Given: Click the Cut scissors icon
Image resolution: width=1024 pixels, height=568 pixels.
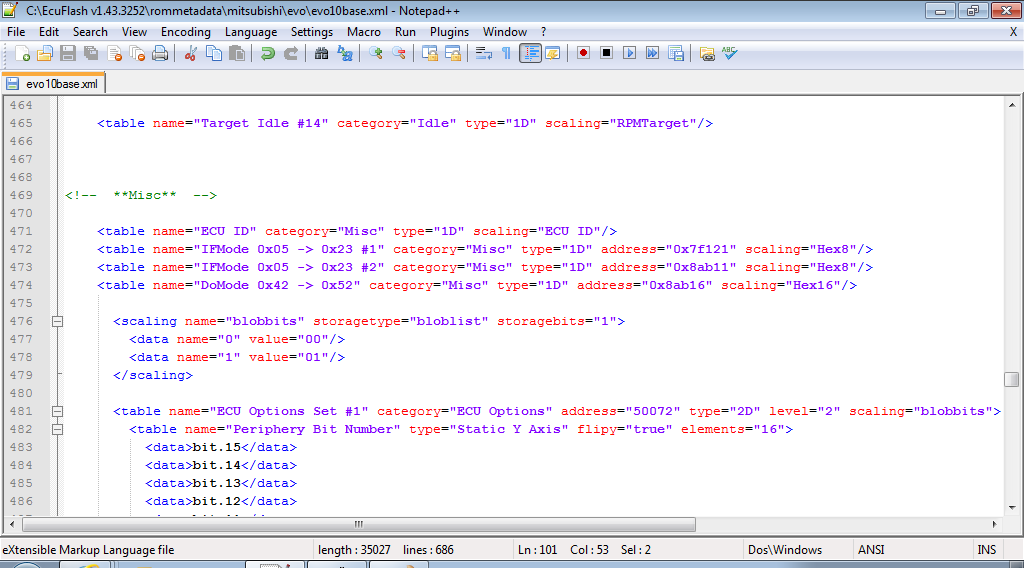Looking at the screenshot, I should pos(190,53).
